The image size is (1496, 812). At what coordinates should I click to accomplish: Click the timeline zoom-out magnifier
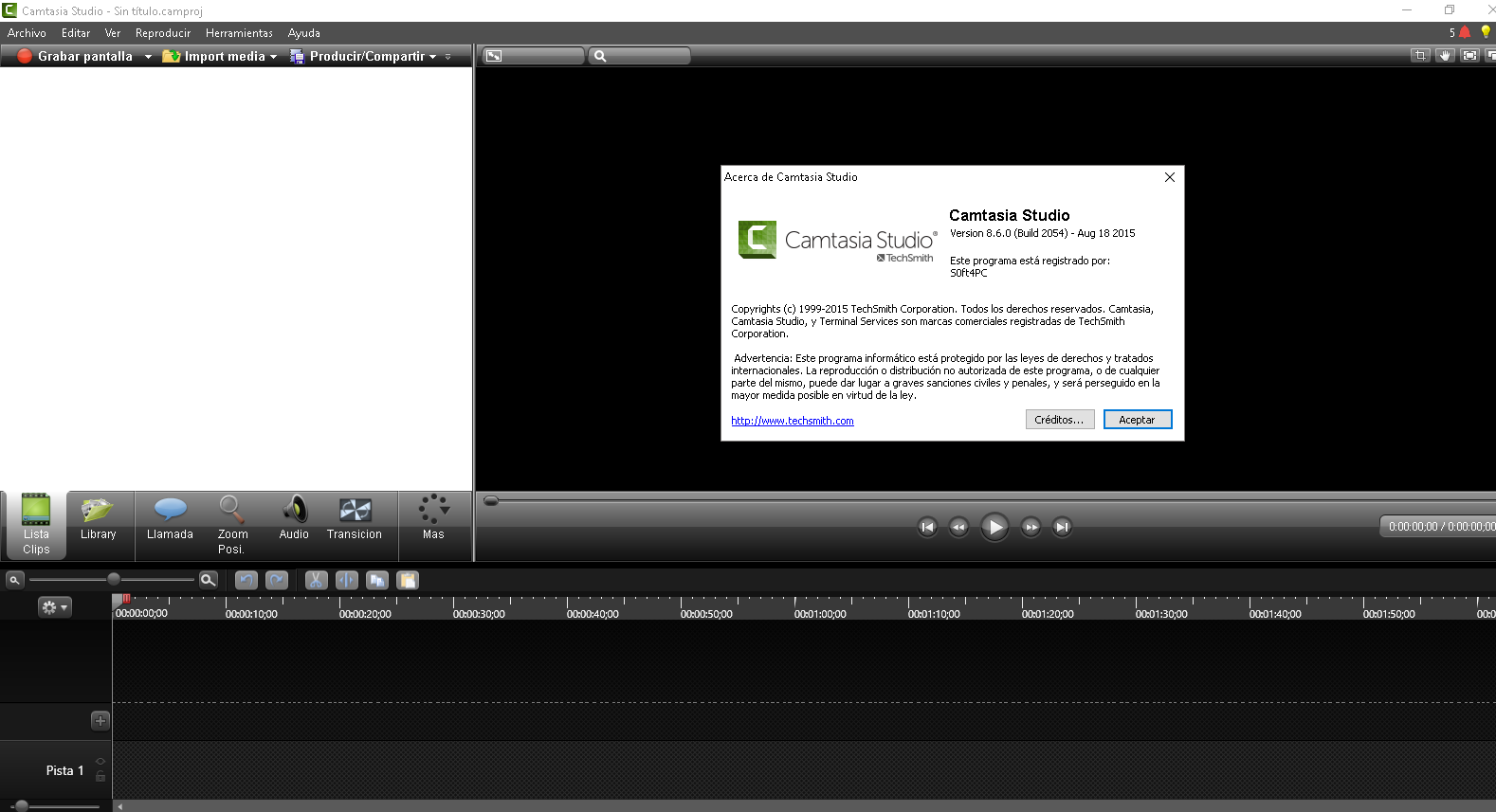pyautogui.click(x=14, y=580)
